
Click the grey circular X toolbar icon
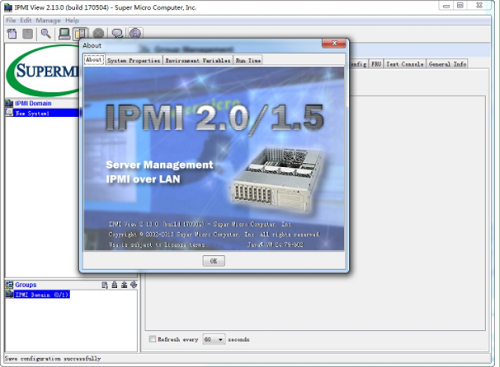[98, 34]
